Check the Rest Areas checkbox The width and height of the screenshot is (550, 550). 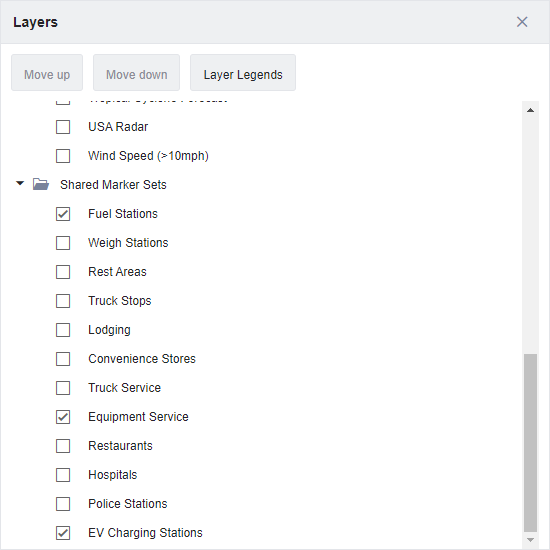[63, 272]
